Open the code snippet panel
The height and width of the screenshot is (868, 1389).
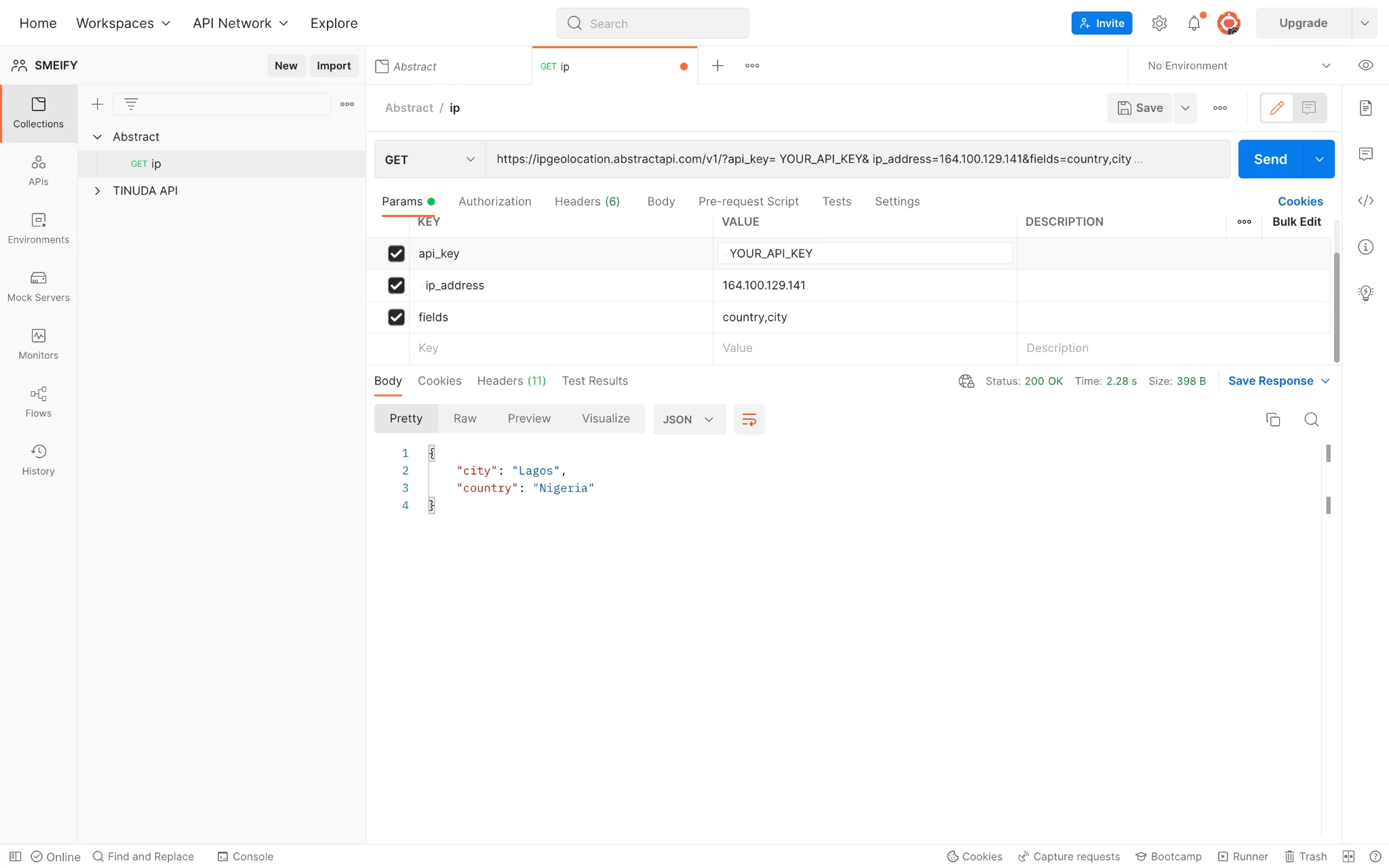point(1366,200)
